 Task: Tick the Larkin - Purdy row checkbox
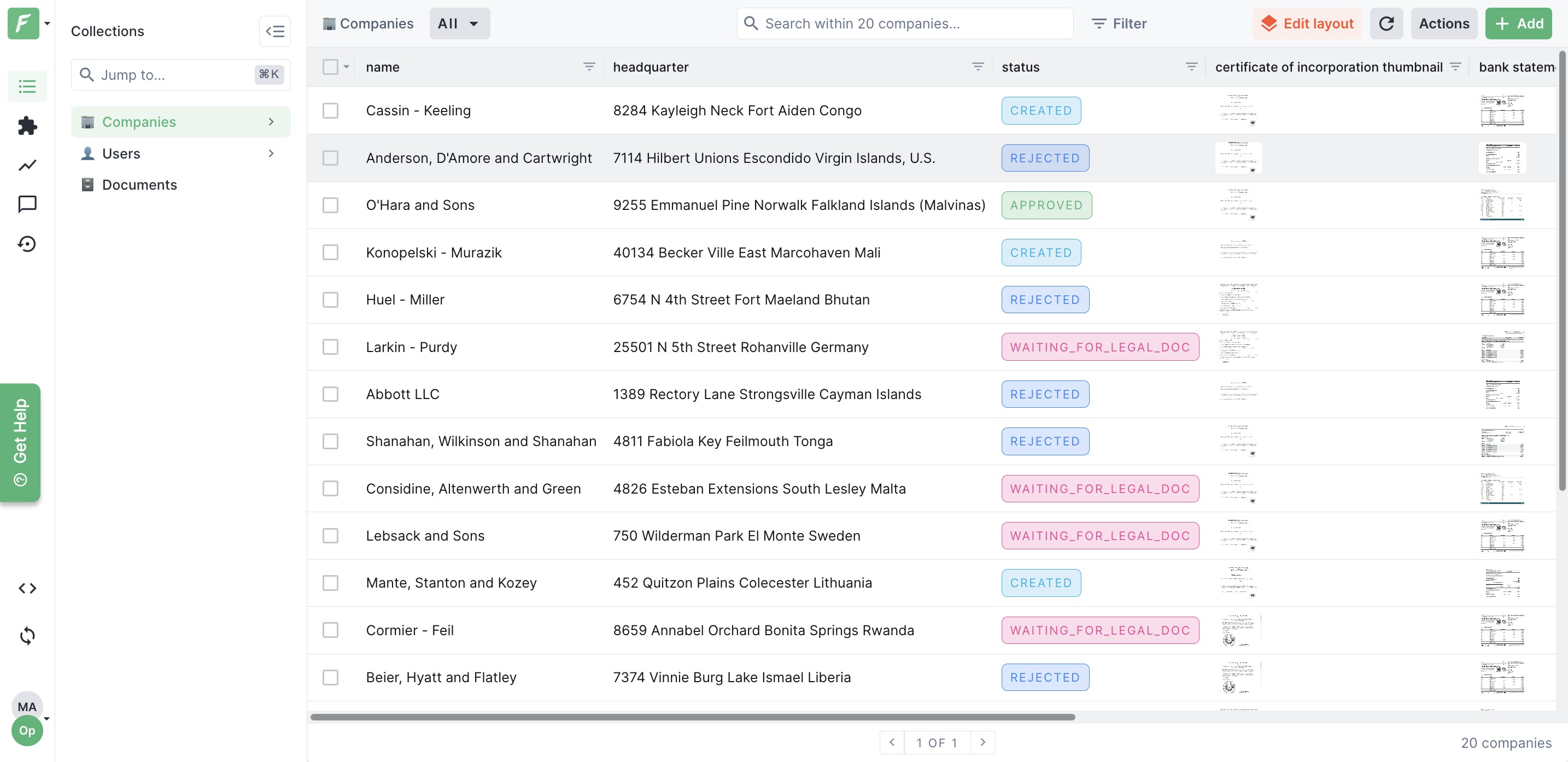click(x=331, y=347)
